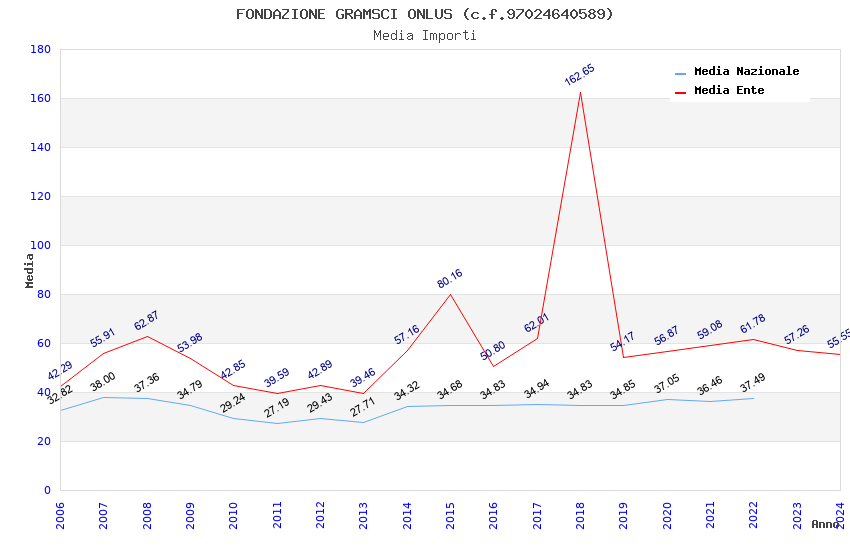The height and width of the screenshot is (550, 850).
Task: Click the red Media Ente legend swatch
Action: click(x=680, y=92)
